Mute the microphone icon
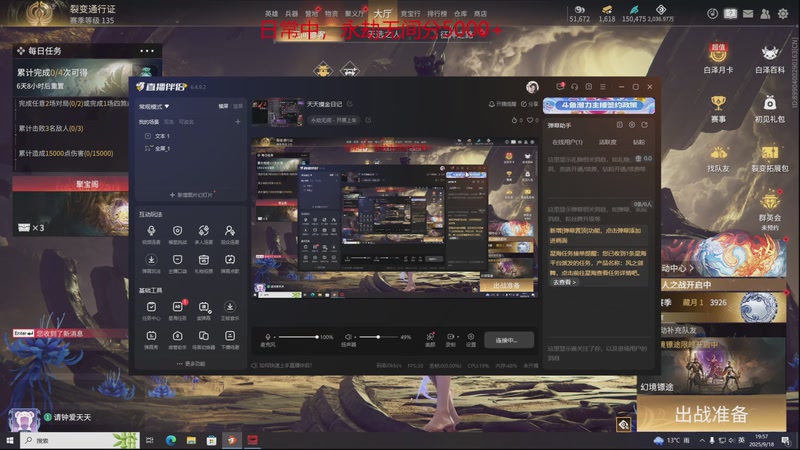 (268, 337)
